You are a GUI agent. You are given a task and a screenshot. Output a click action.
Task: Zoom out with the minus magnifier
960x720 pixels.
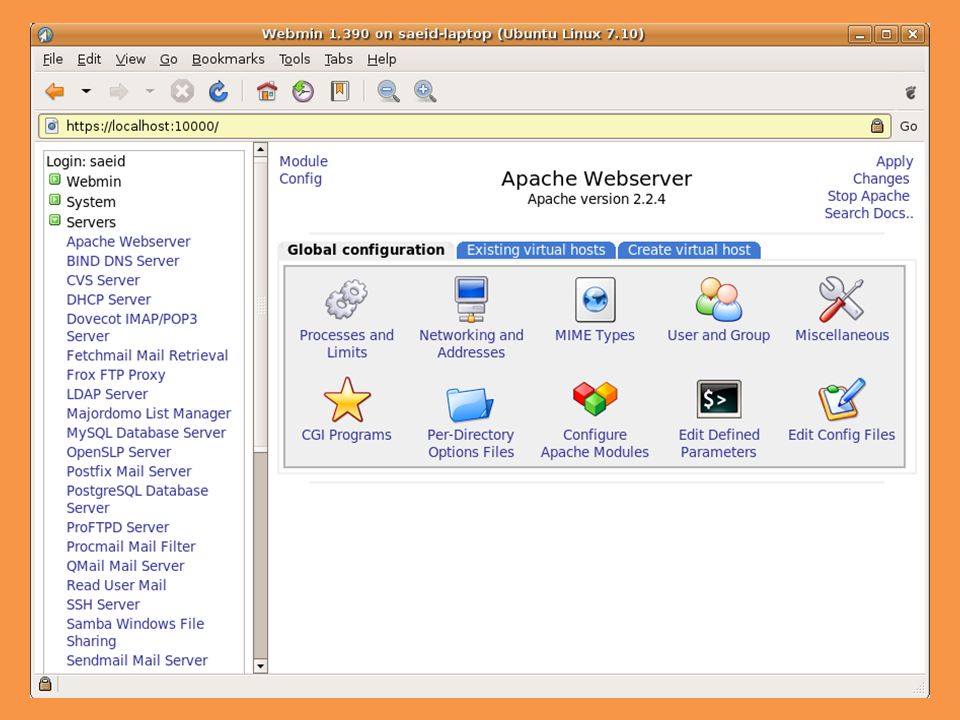pyautogui.click(x=388, y=92)
